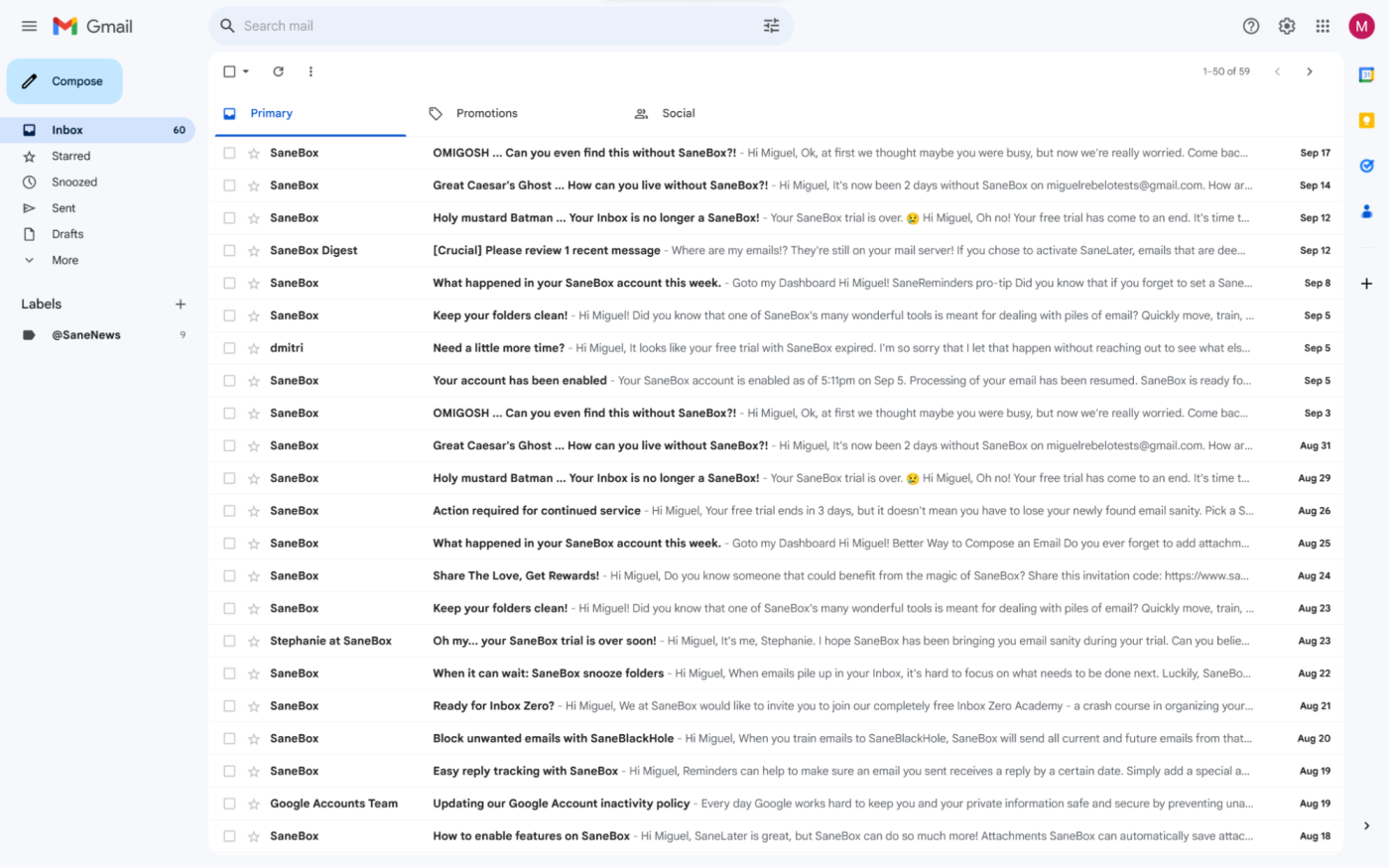1389x868 pixels.
Task: Open Great Caesar's Ghost email dated Aug 31
Action: (776, 445)
